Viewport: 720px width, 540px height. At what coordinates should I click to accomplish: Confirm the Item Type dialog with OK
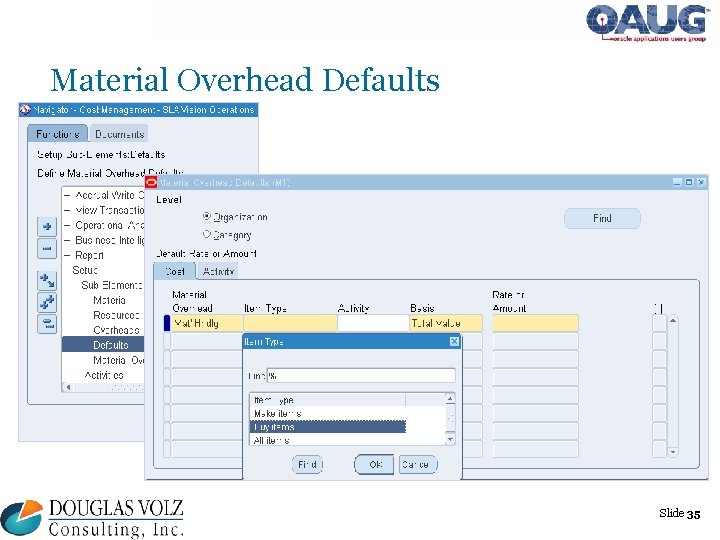pos(374,464)
